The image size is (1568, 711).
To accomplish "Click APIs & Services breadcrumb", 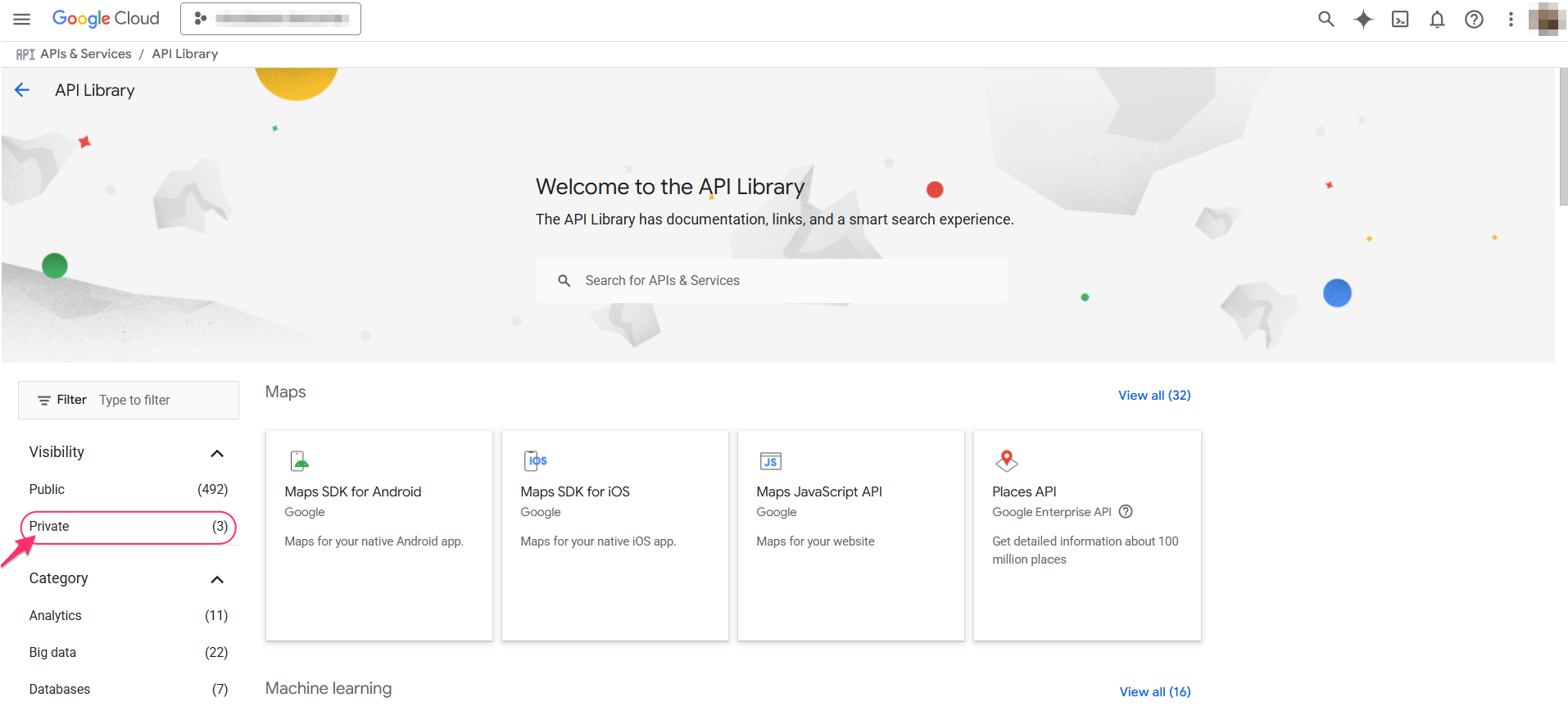I will point(85,54).
